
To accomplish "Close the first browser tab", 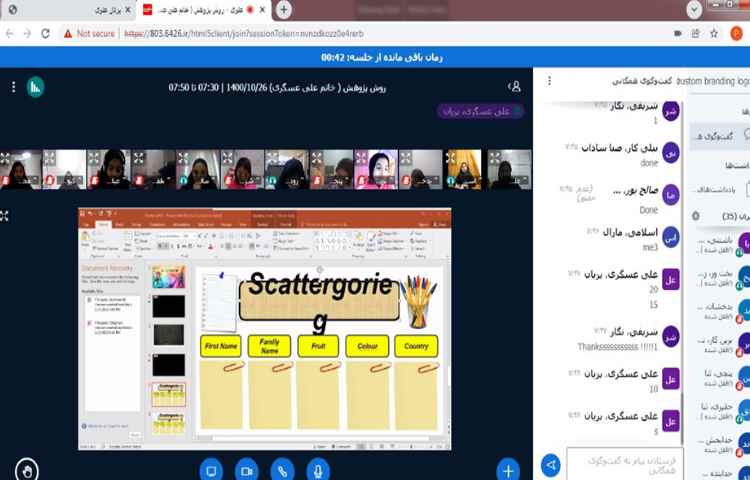I will click(127, 10).
